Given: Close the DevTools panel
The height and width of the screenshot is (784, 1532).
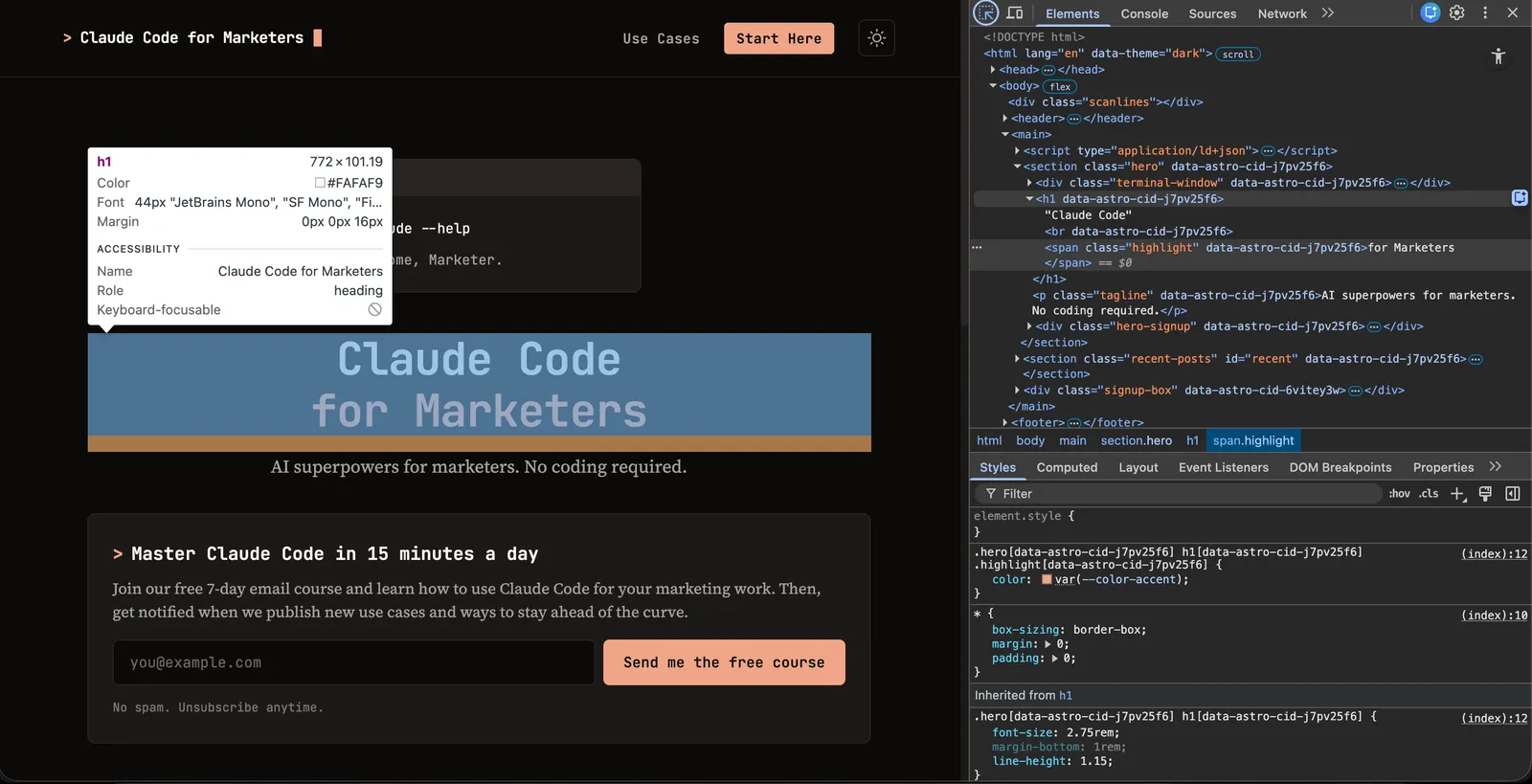Looking at the screenshot, I should tap(1513, 12).
